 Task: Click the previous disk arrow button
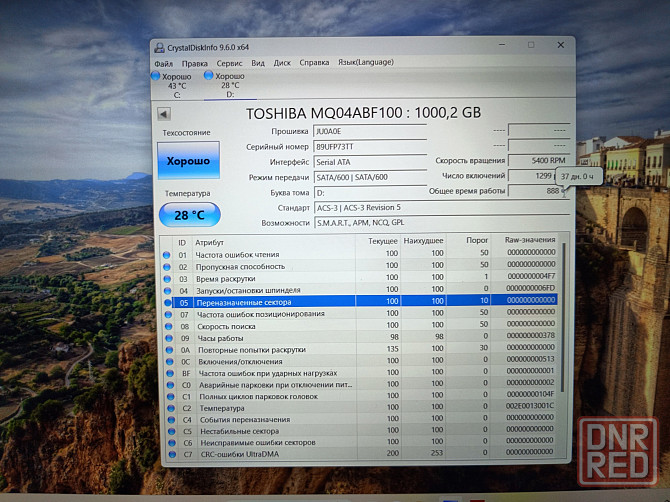(164, 114)
